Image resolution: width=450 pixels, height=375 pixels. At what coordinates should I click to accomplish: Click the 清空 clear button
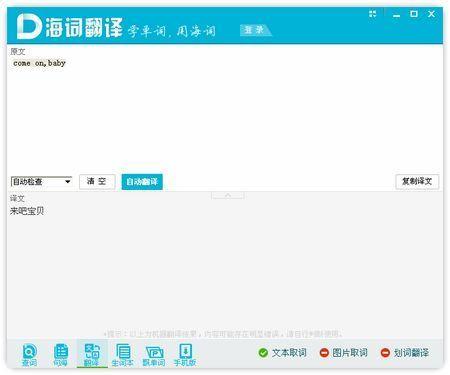(97, 182)
